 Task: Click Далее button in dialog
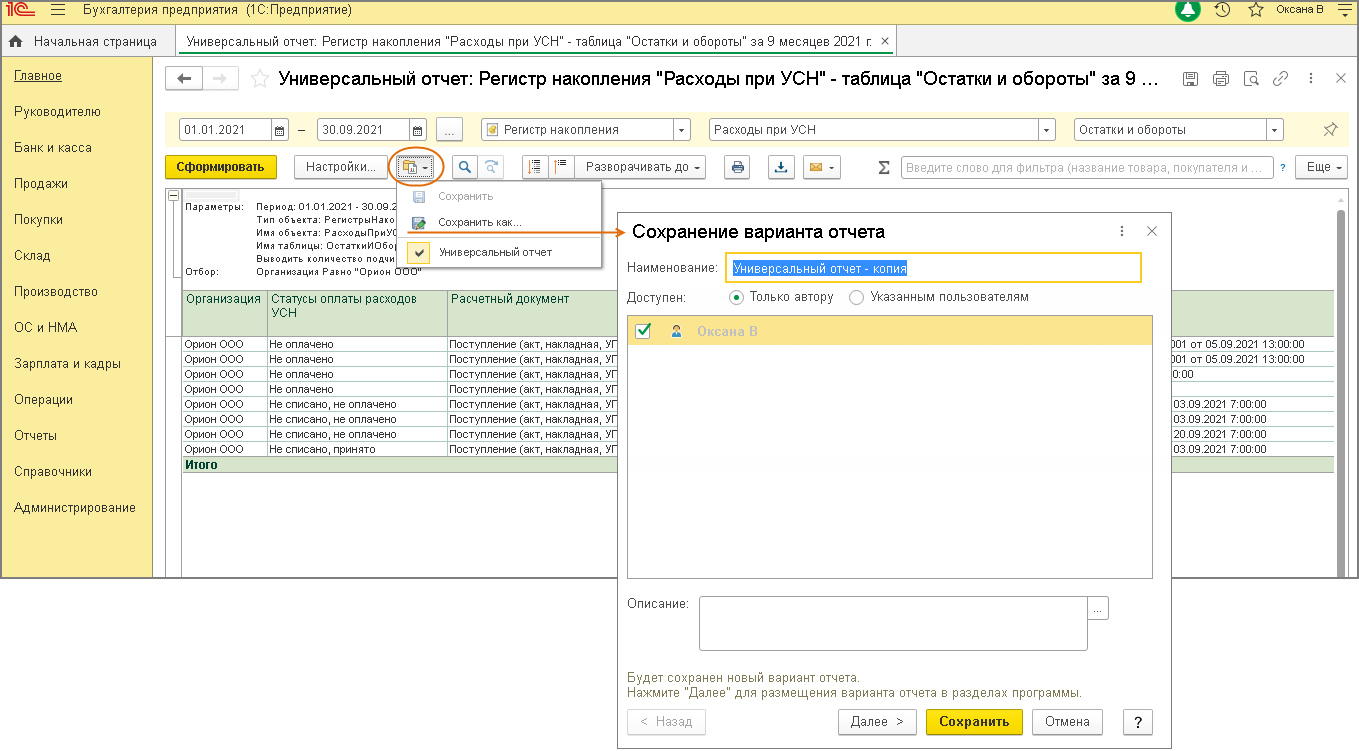coord(877,722)
